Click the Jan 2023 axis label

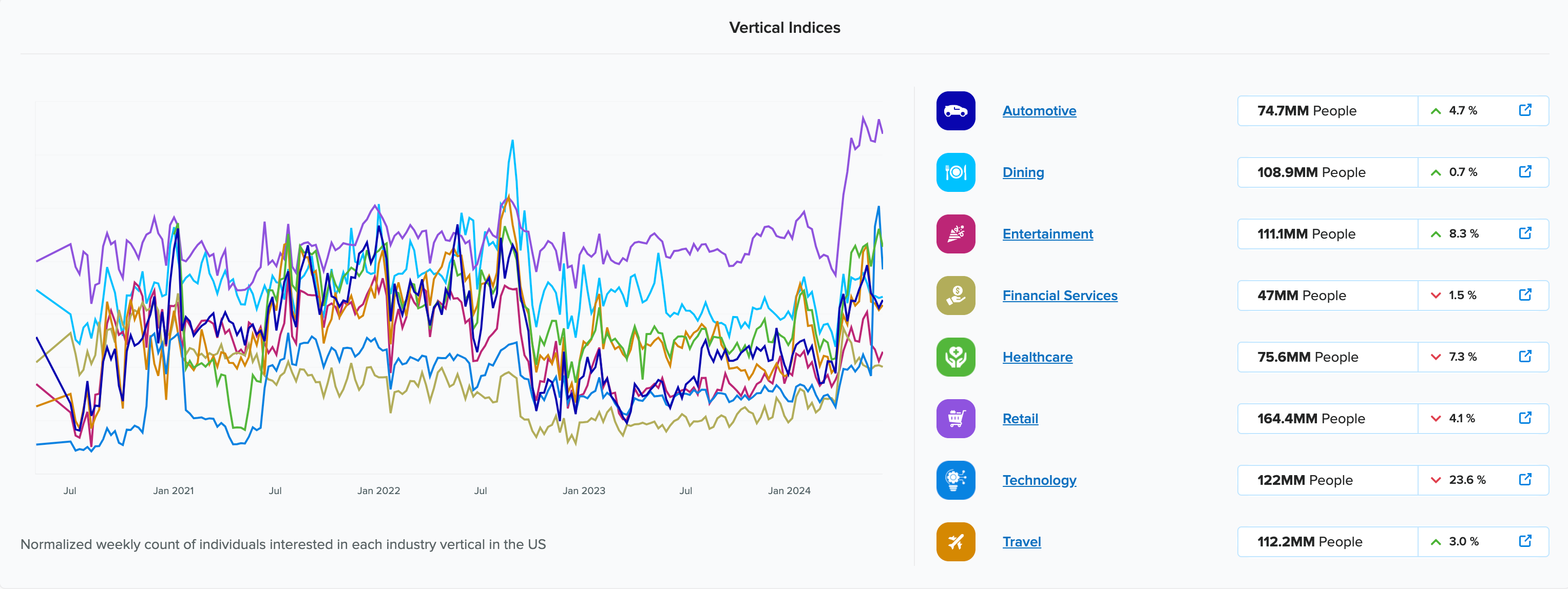point(584,490)
